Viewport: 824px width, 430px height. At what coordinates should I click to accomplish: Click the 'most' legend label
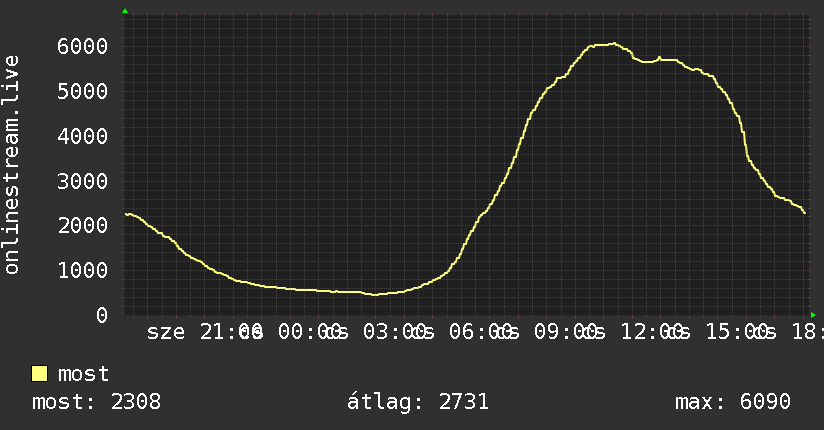click(83, 374)
